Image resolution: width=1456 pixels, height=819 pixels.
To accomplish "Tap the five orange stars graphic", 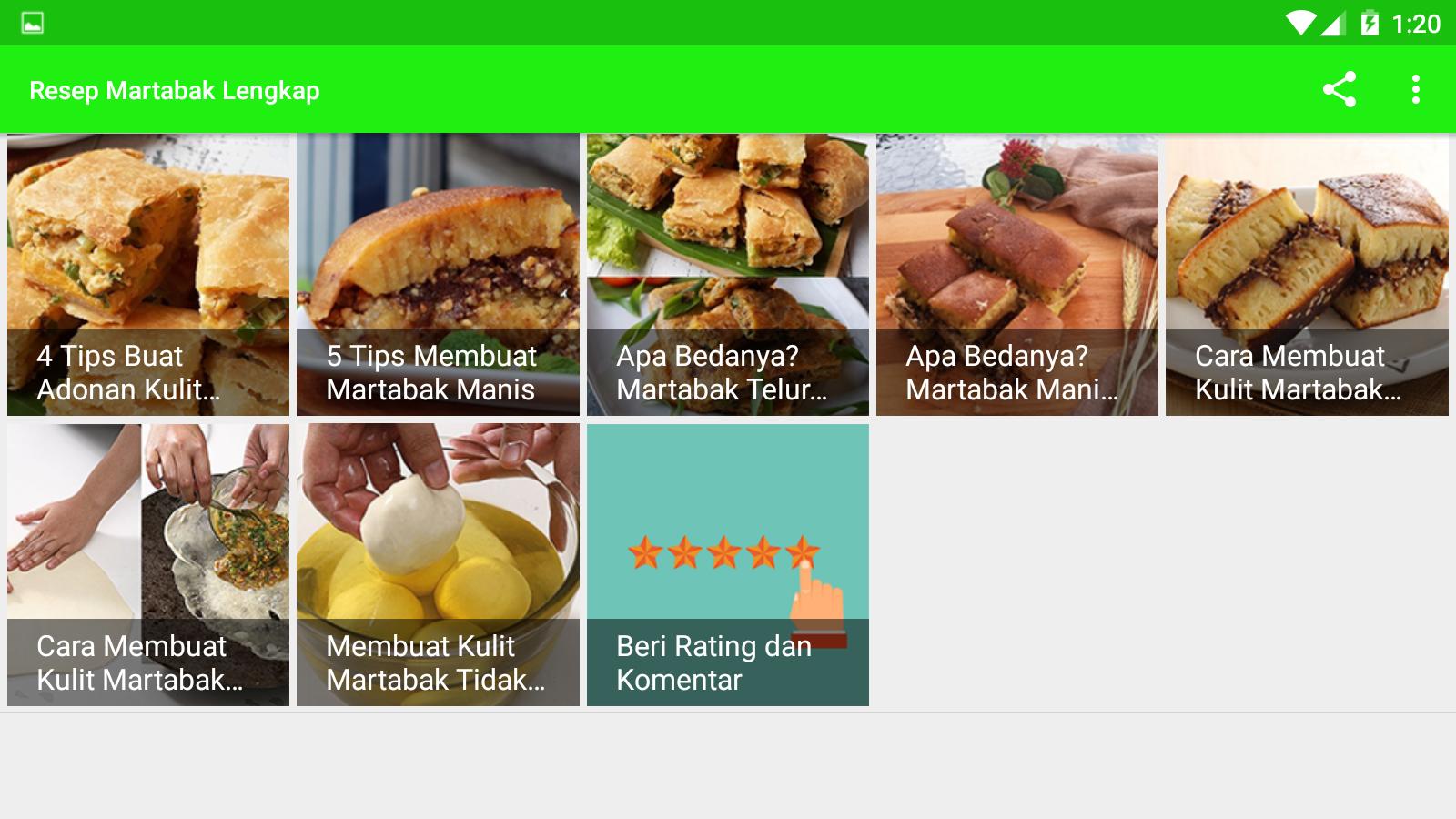I will (x=724, y=552).
